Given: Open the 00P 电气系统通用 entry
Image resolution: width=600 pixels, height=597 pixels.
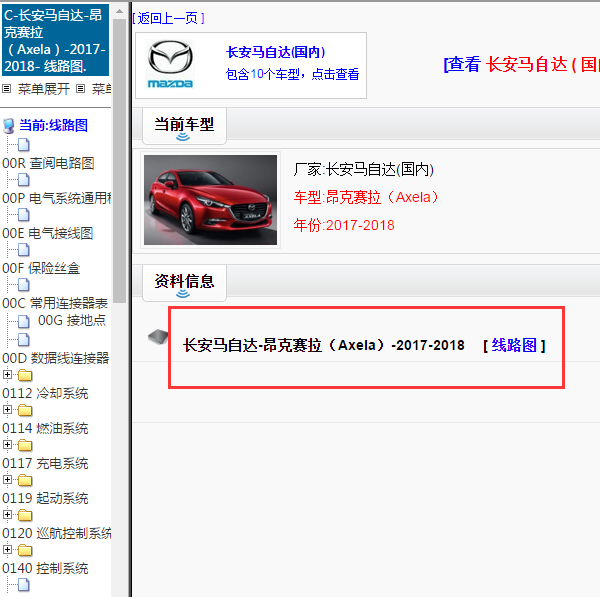Looking at the screenshot, I should pos(57,198).
